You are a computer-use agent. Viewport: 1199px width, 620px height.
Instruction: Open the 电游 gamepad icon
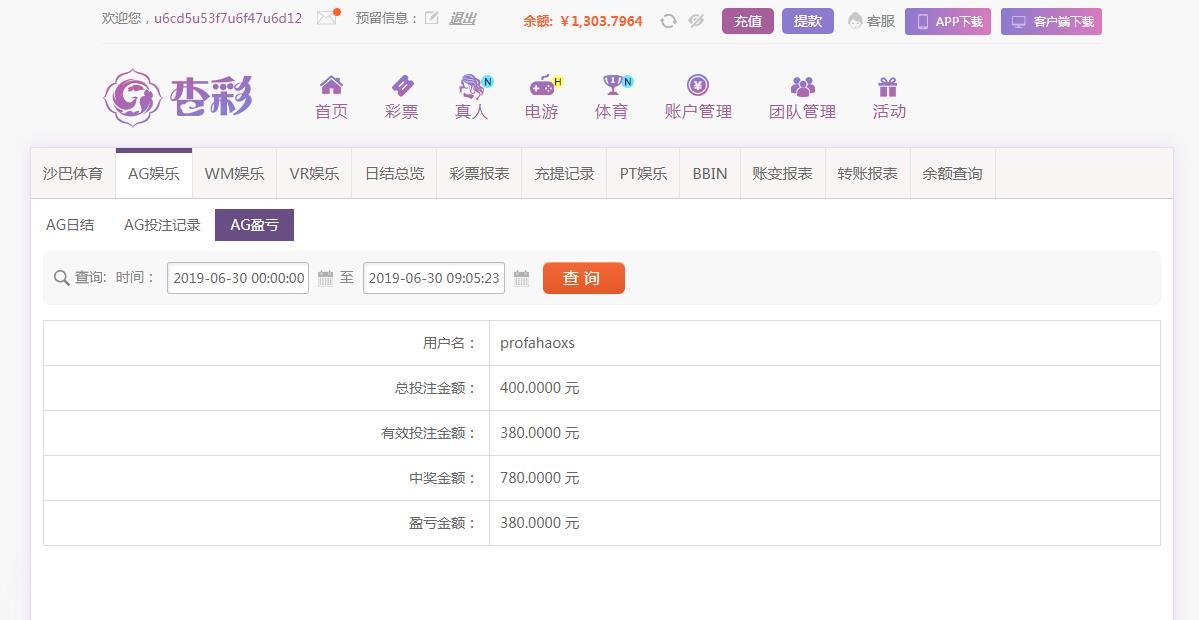541,86
